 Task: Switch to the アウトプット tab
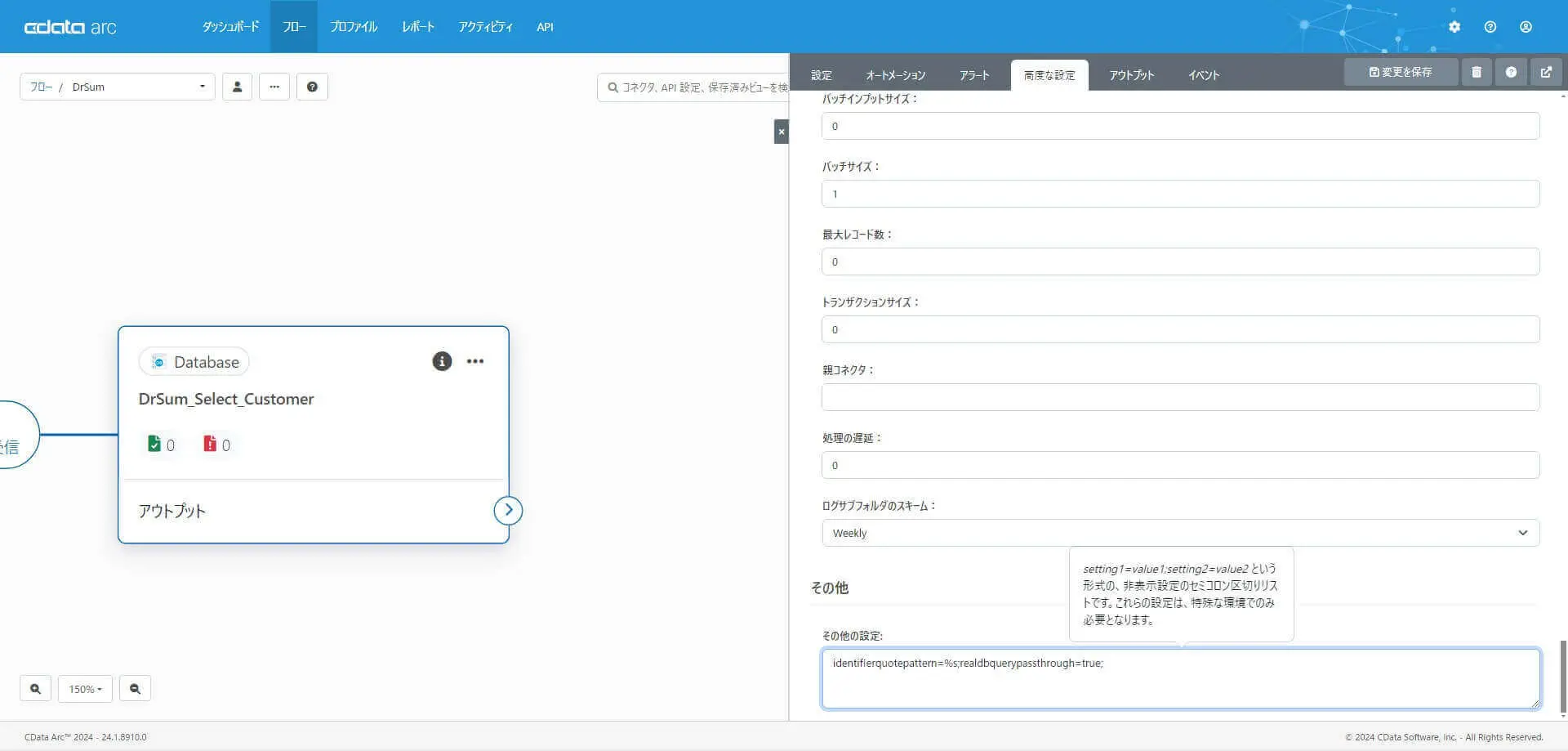click(1132, 75)
